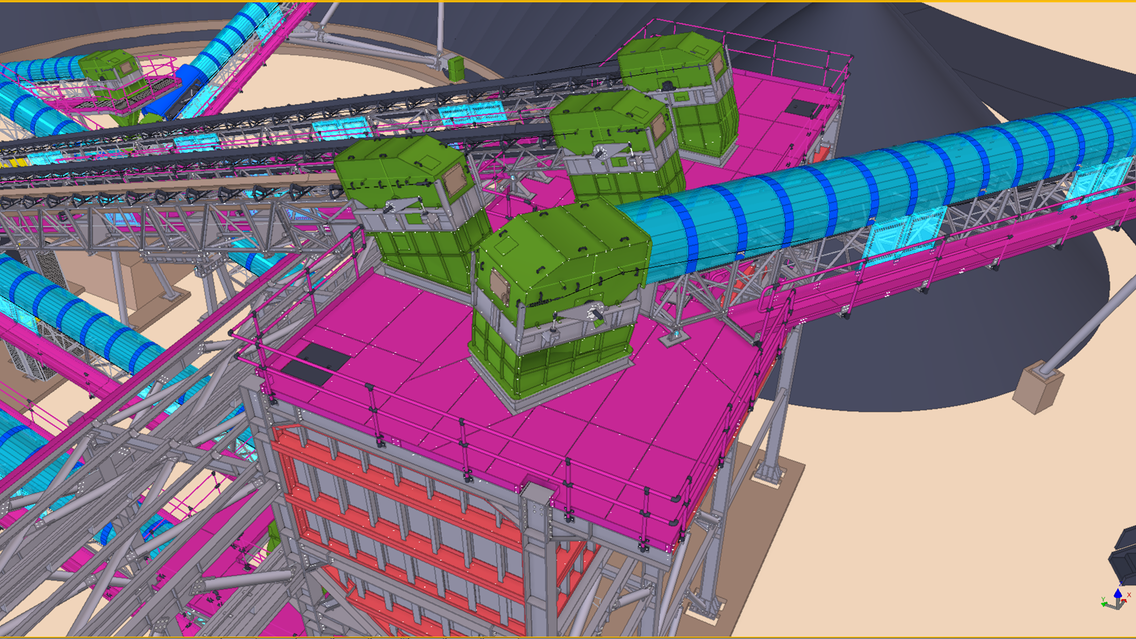Pick the small green box on the ring beam
1136x639 pixels.
click(456, 66)
